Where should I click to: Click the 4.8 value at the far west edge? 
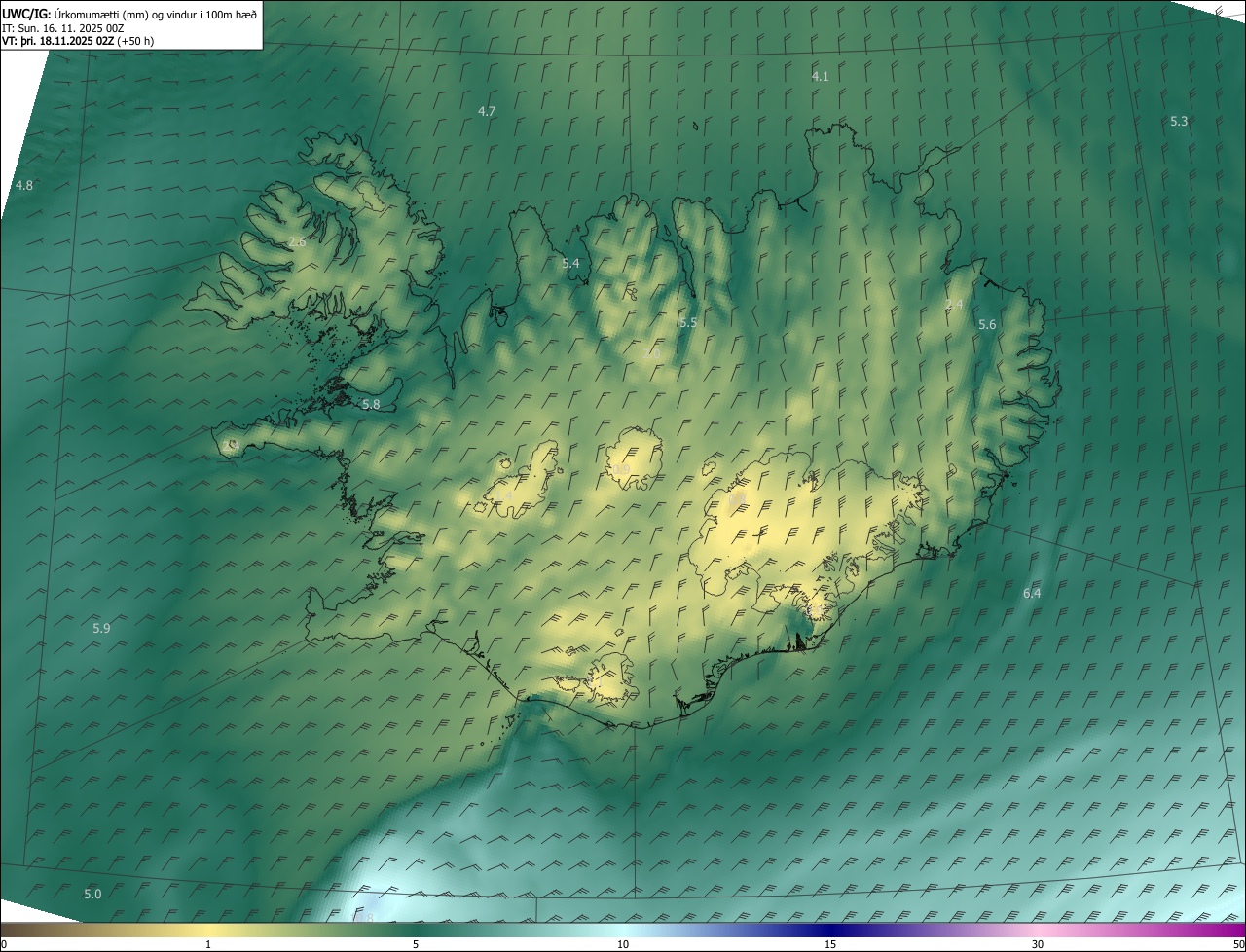point(24,185)
